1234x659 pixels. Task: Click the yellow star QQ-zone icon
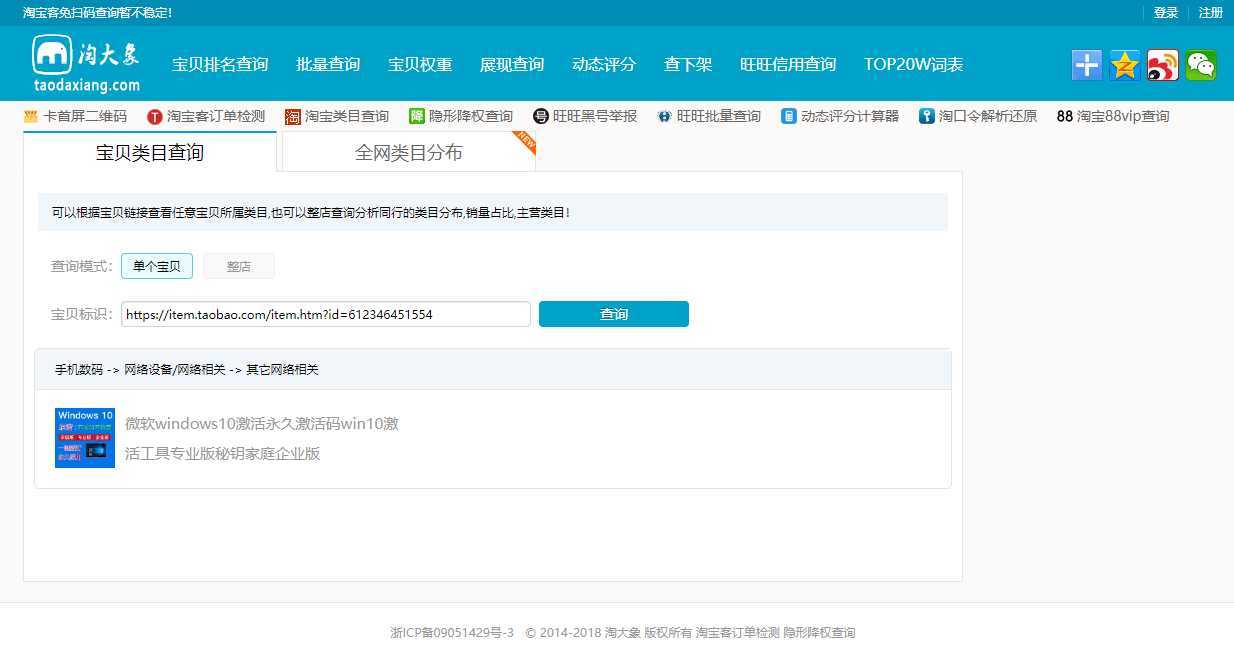pyautogui.click(x=1125, y=65)
